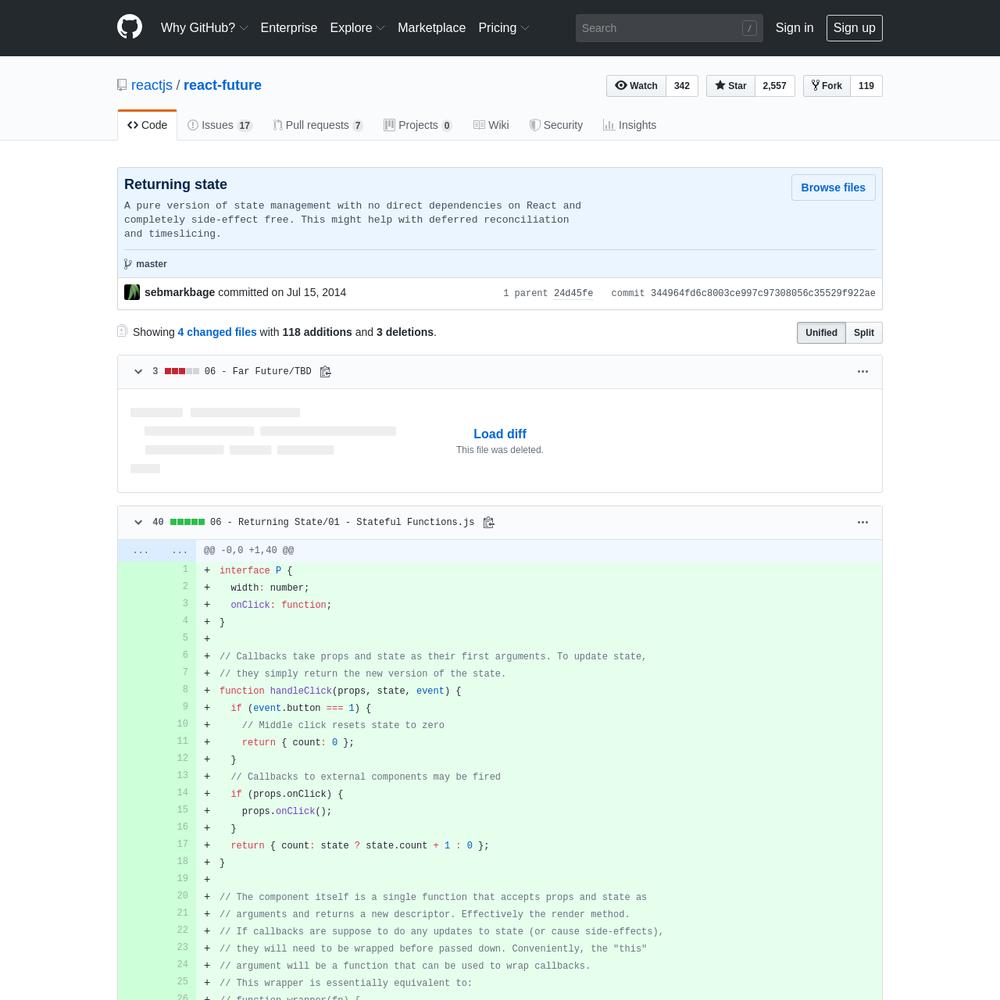The width and height of the screenshot is (1000, 1000).
Task: Open the Projects tab
Action: click(418, 125)
